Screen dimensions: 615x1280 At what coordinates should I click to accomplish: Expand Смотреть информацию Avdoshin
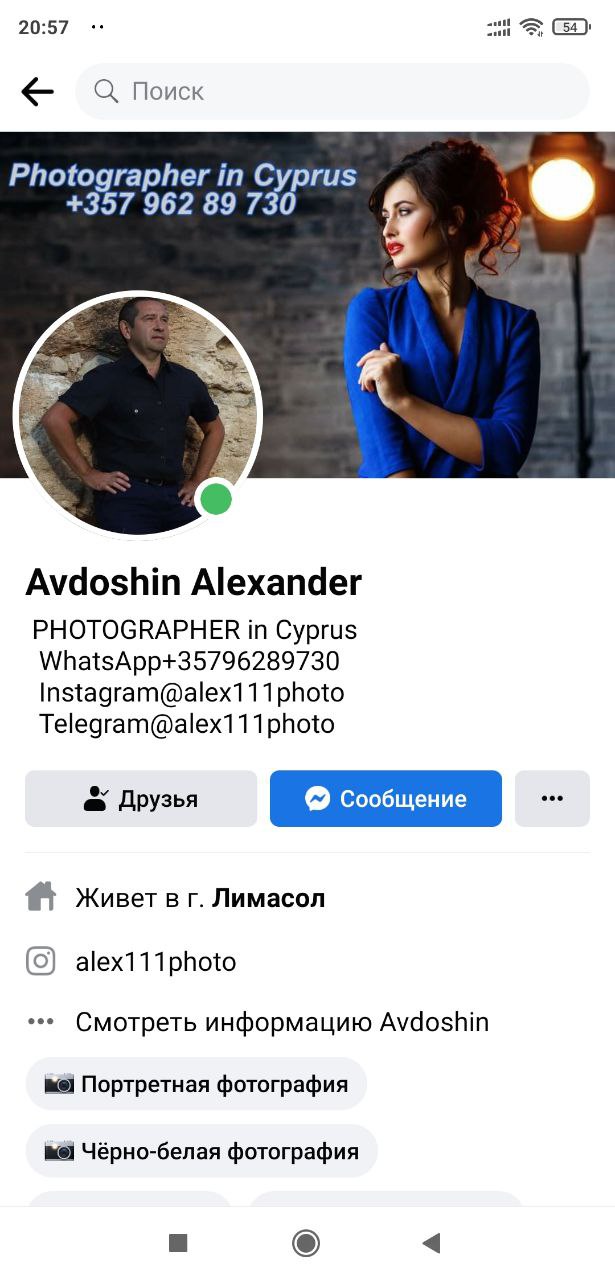point(282,1022)
